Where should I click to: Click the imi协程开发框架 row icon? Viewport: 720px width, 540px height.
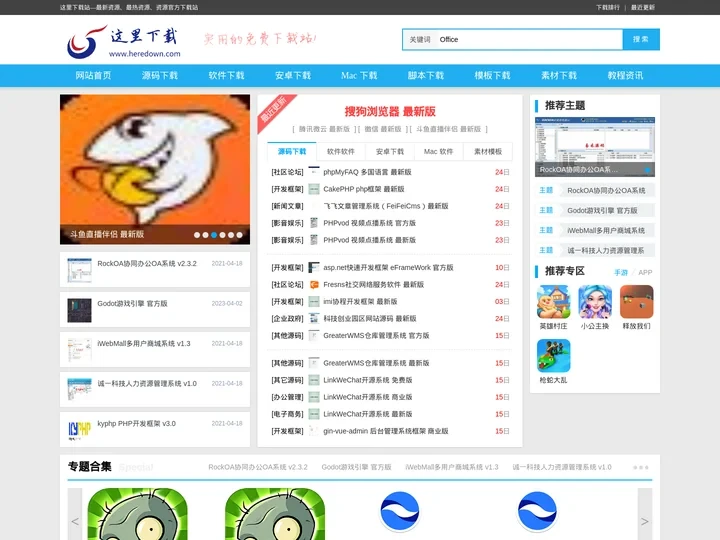[x=314, y=301]
